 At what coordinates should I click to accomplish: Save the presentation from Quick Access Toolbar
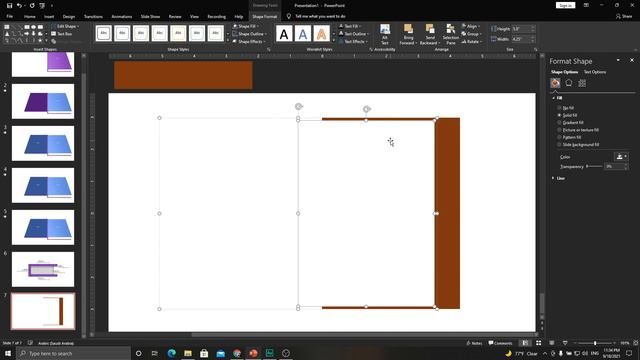point(9,6)
